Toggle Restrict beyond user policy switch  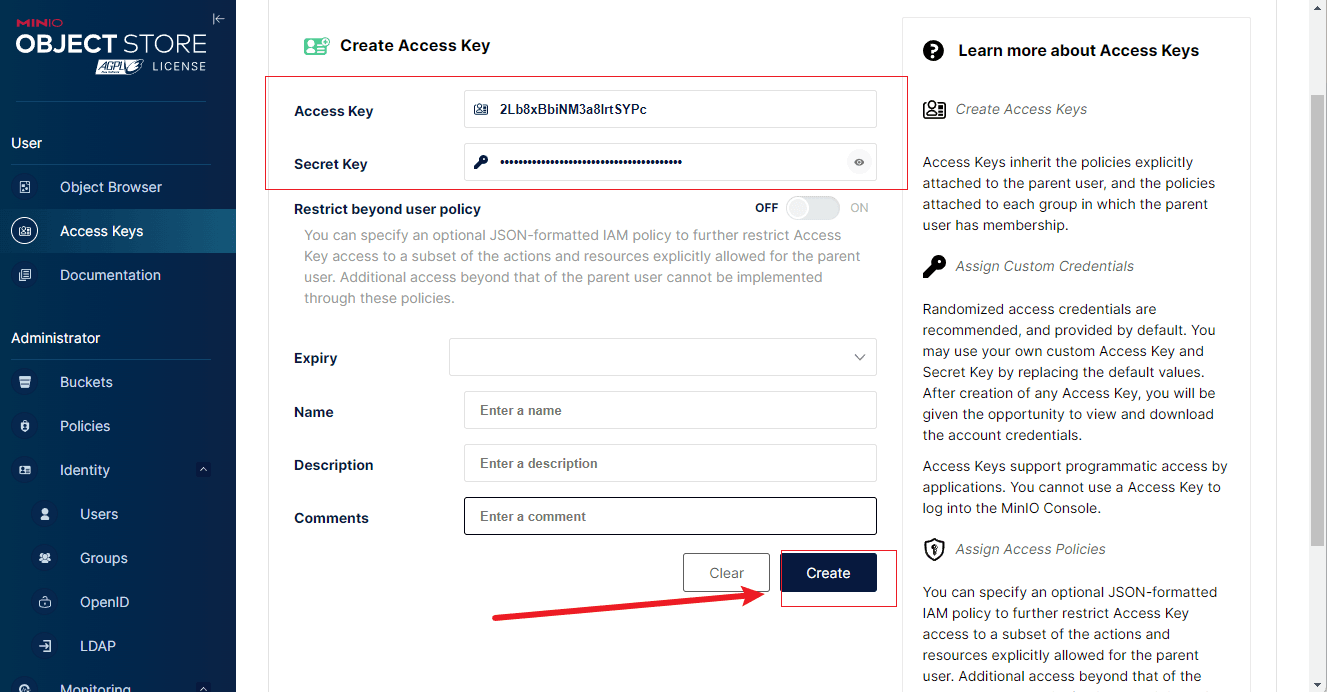tap(812, 208)
